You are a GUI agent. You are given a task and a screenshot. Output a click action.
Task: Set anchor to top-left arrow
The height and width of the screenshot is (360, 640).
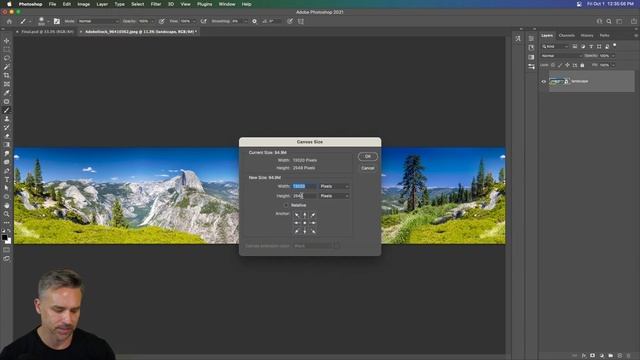pyautogui.click(x=297, y=215)
